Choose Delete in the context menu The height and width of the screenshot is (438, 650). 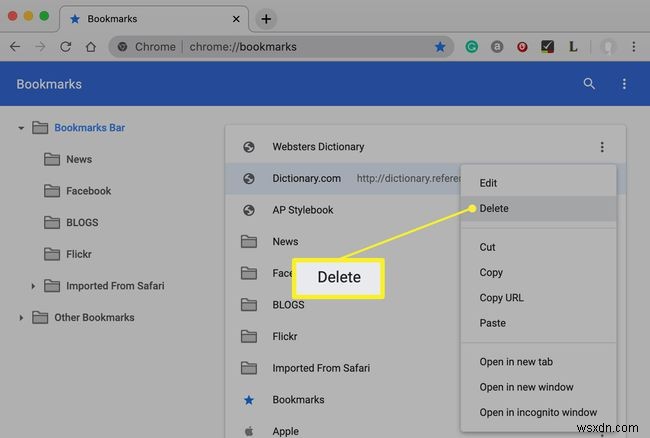coord(538,208)
